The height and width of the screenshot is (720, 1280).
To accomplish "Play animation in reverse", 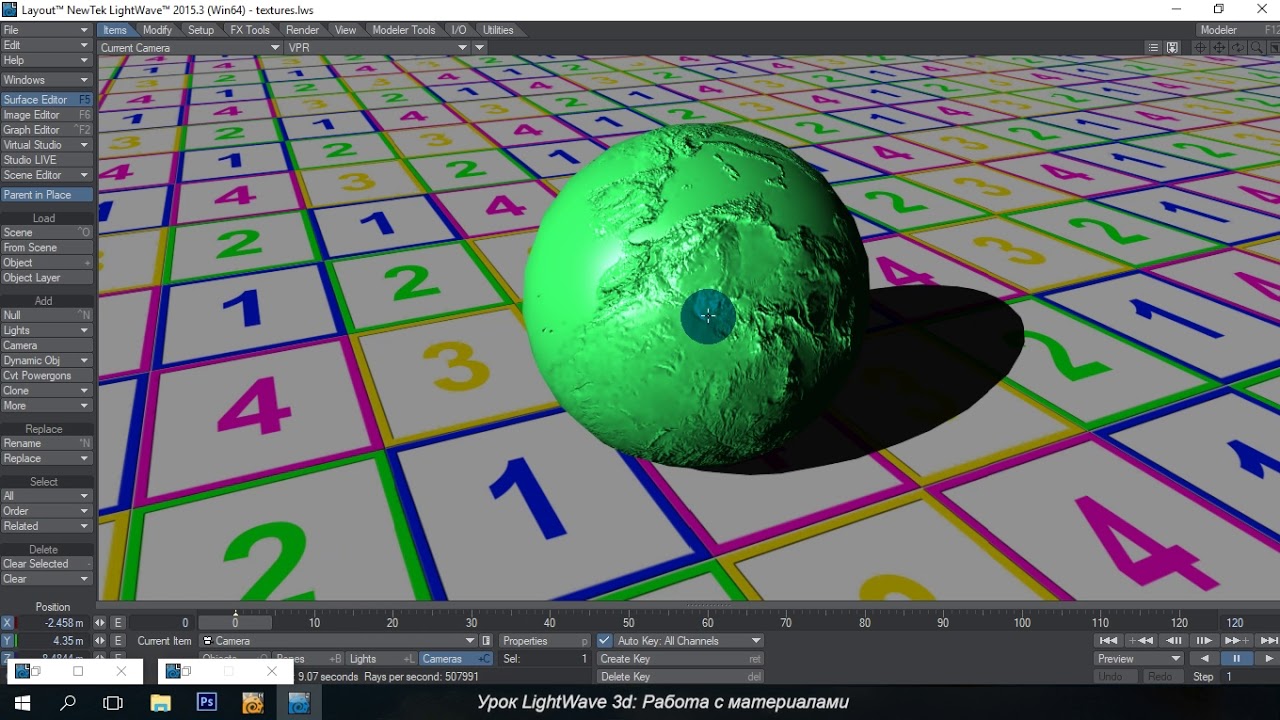I will tap(1204, 659).
